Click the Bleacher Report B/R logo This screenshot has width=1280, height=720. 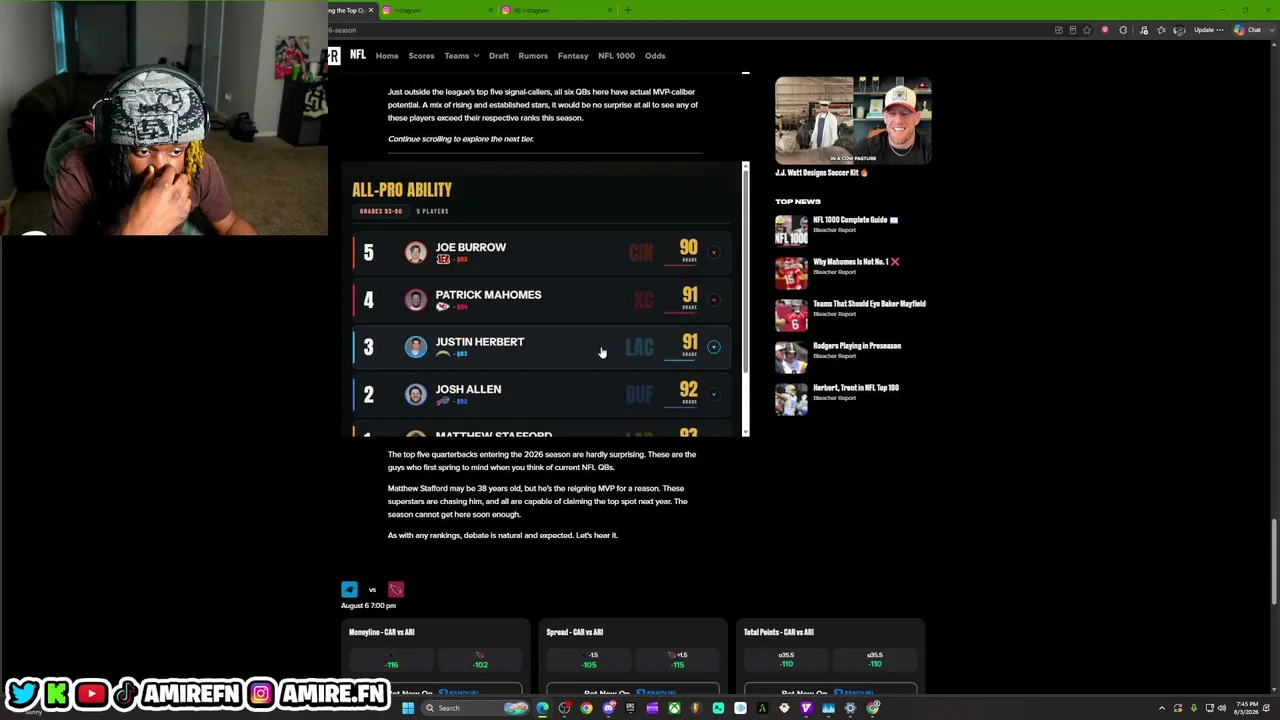point(334,56)
